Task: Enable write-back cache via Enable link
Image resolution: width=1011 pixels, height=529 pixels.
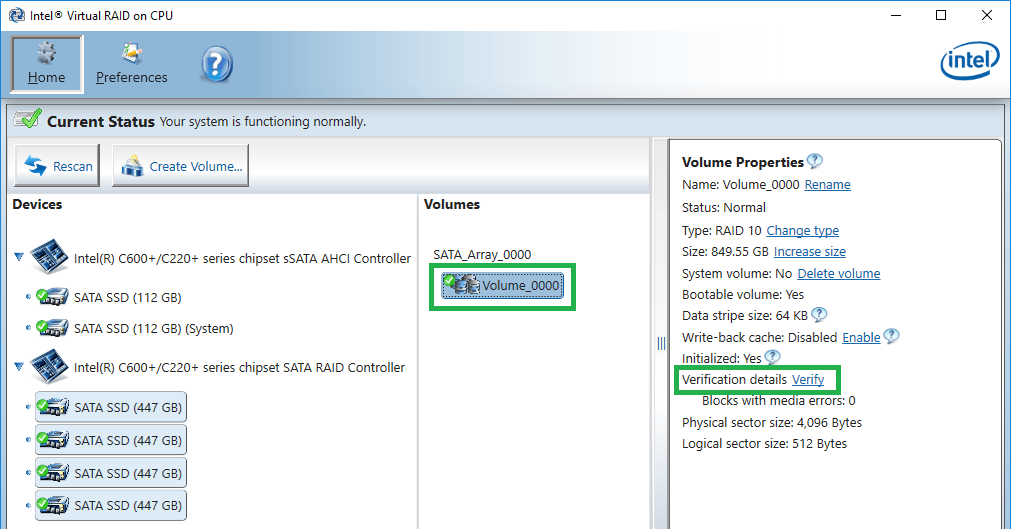Action: [861, 338]
